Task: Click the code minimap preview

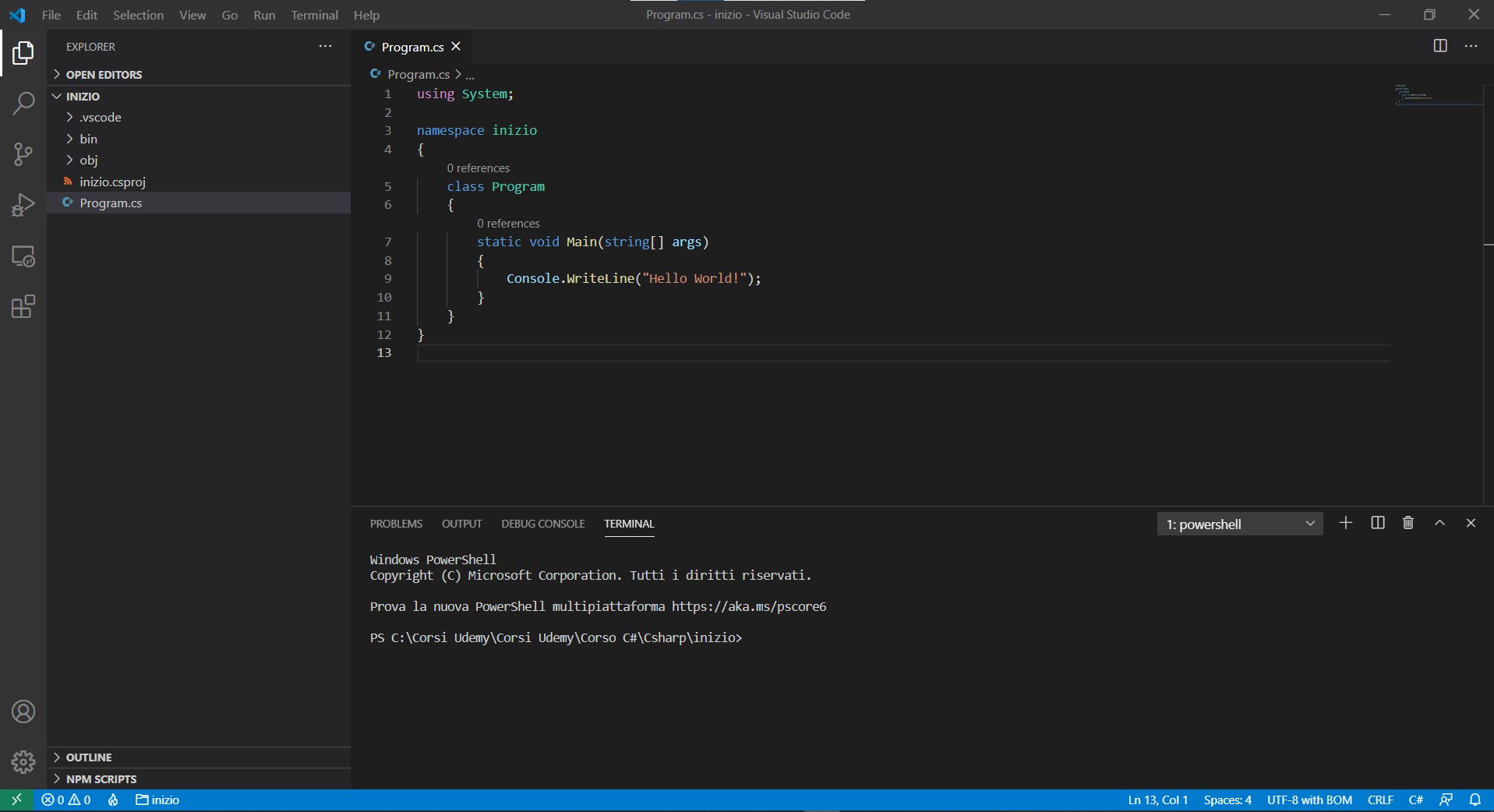Action: tap(1415, 96)
